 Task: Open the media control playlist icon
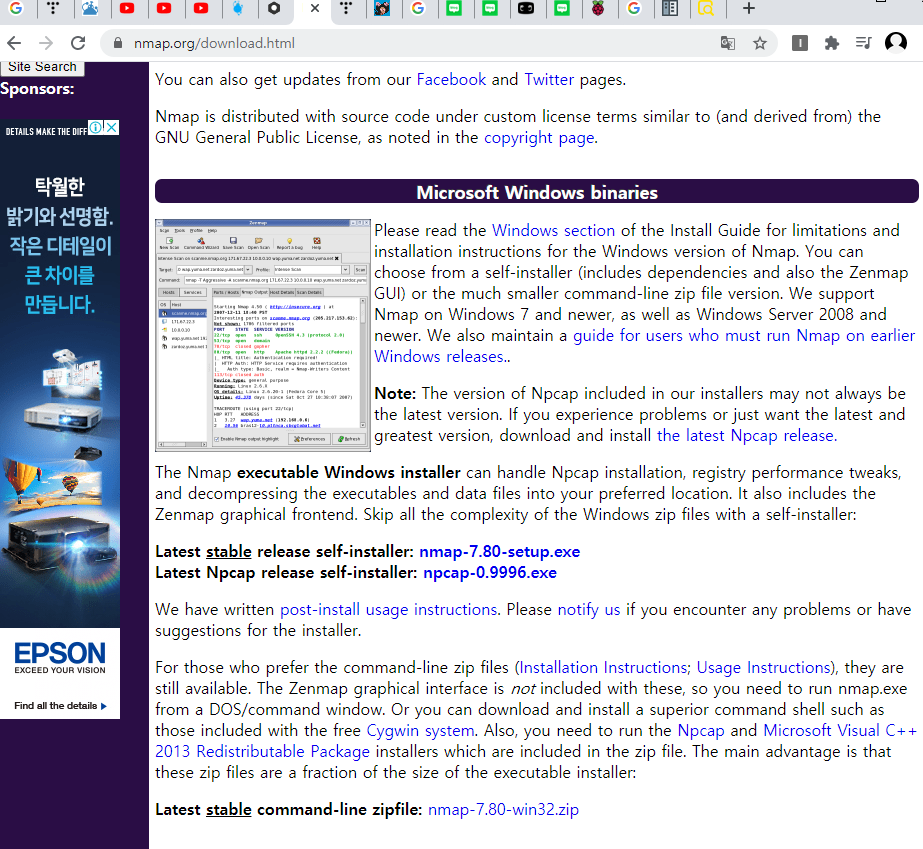point(864,43)
